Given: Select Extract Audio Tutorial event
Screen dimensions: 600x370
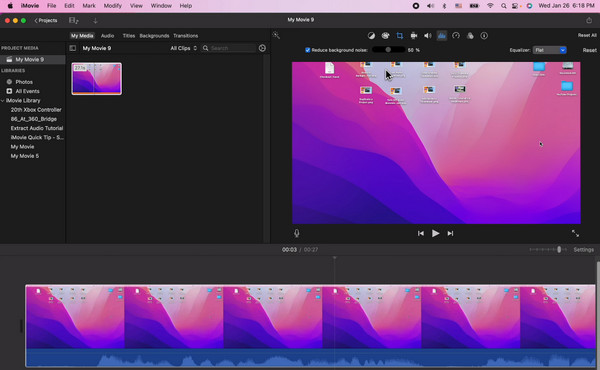Looking at the screenshot, I should (x=37, y=128).
